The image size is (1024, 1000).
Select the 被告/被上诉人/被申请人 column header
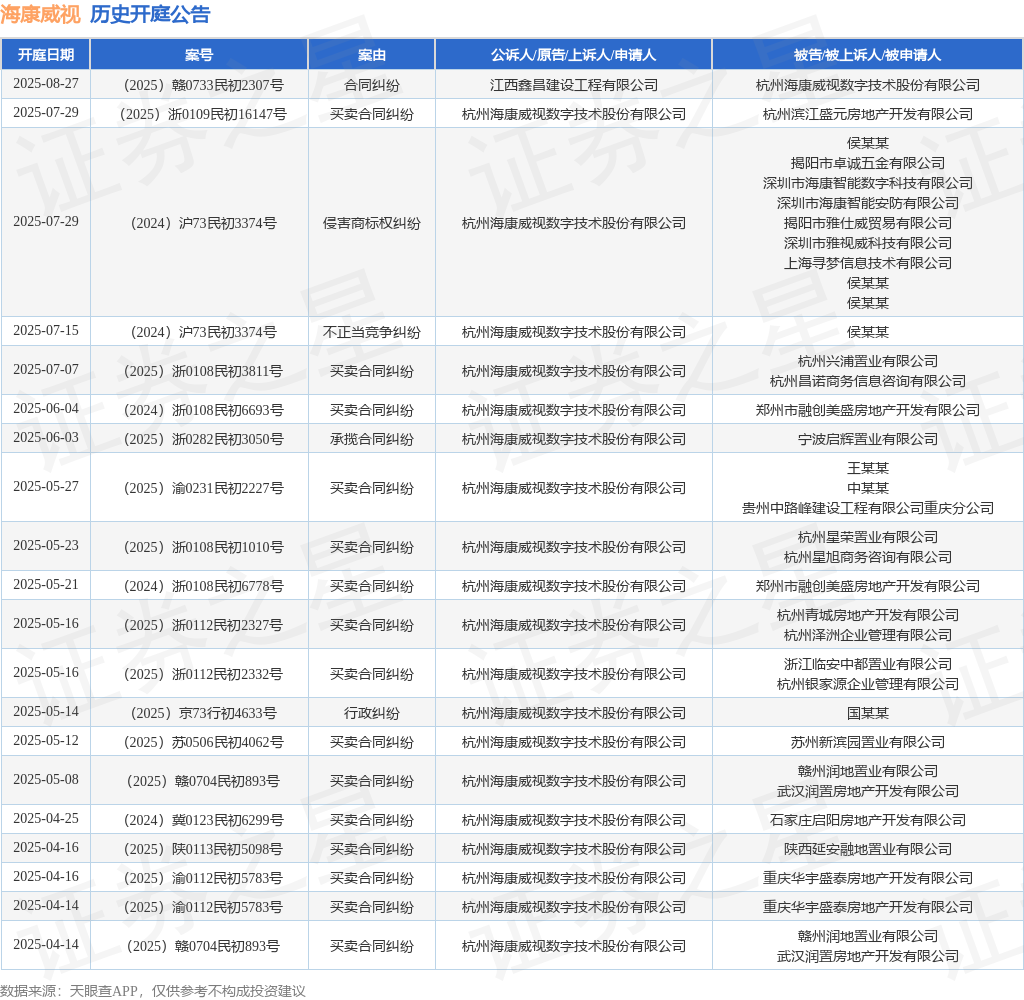pos(867,55)
